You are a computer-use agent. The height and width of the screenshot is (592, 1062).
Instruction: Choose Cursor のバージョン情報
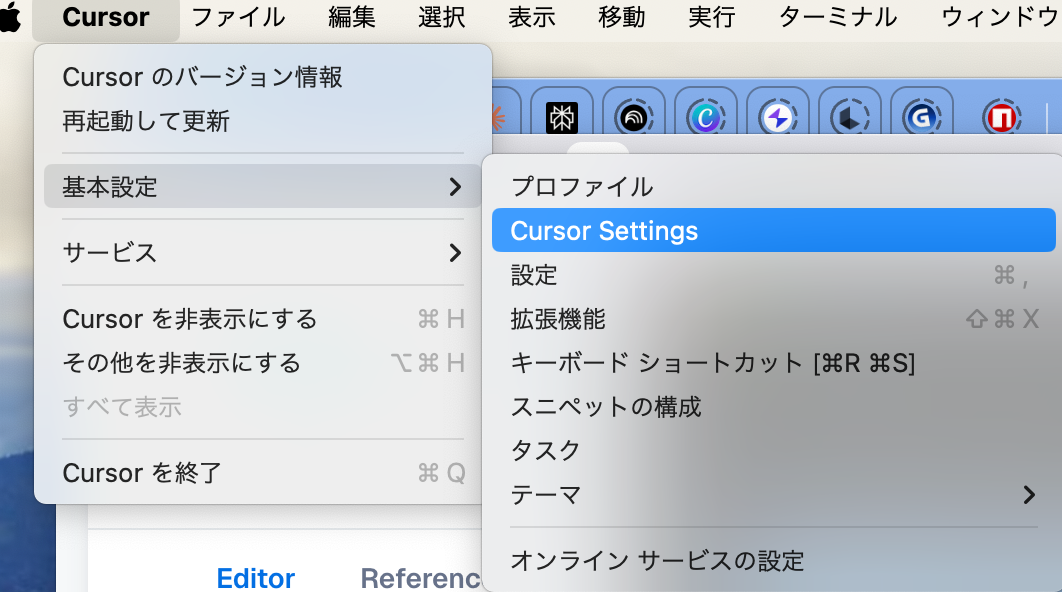point(263,77)
